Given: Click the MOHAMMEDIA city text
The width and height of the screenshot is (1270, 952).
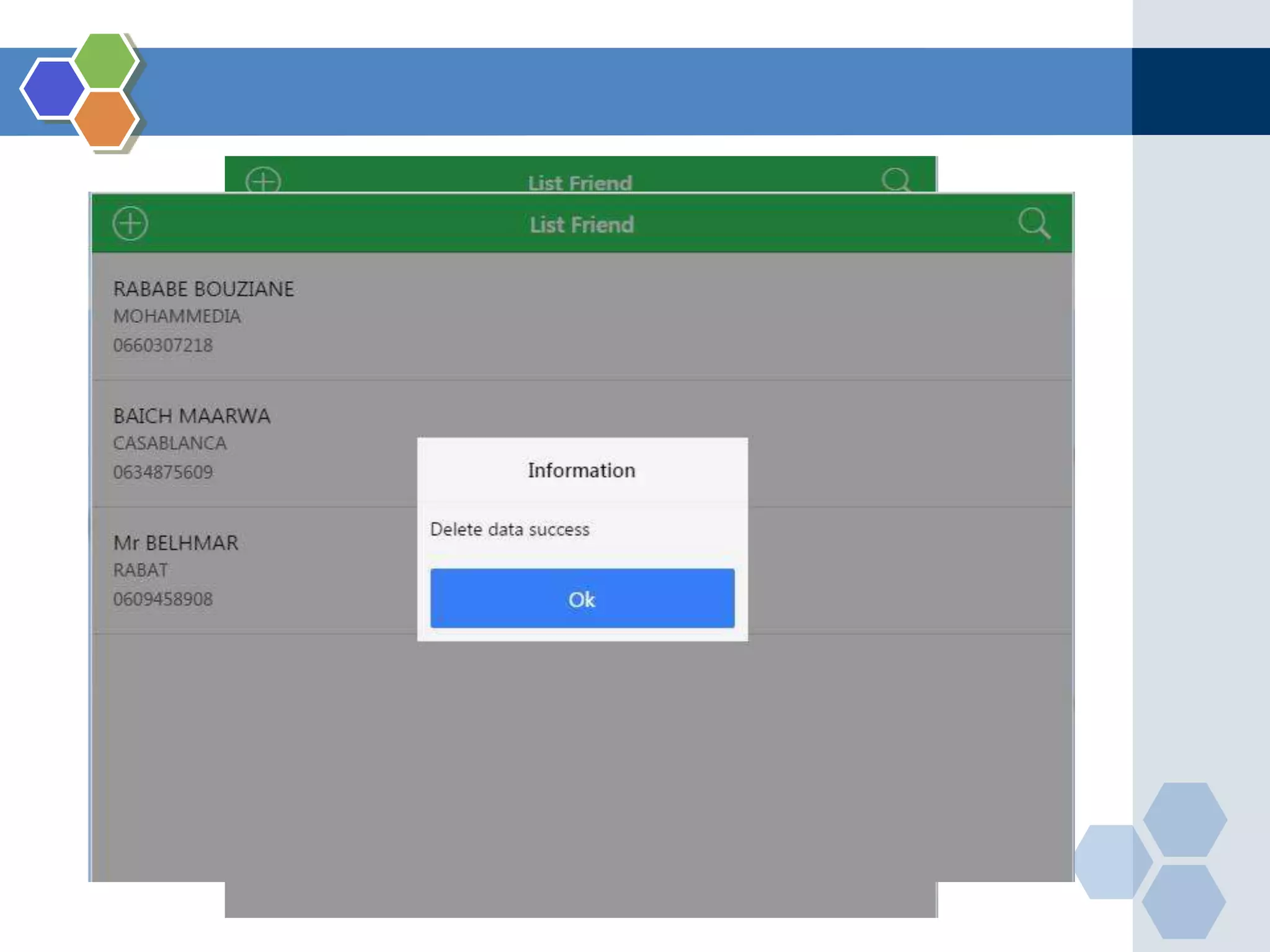Looking at the screenshot, I should point(177,316).
